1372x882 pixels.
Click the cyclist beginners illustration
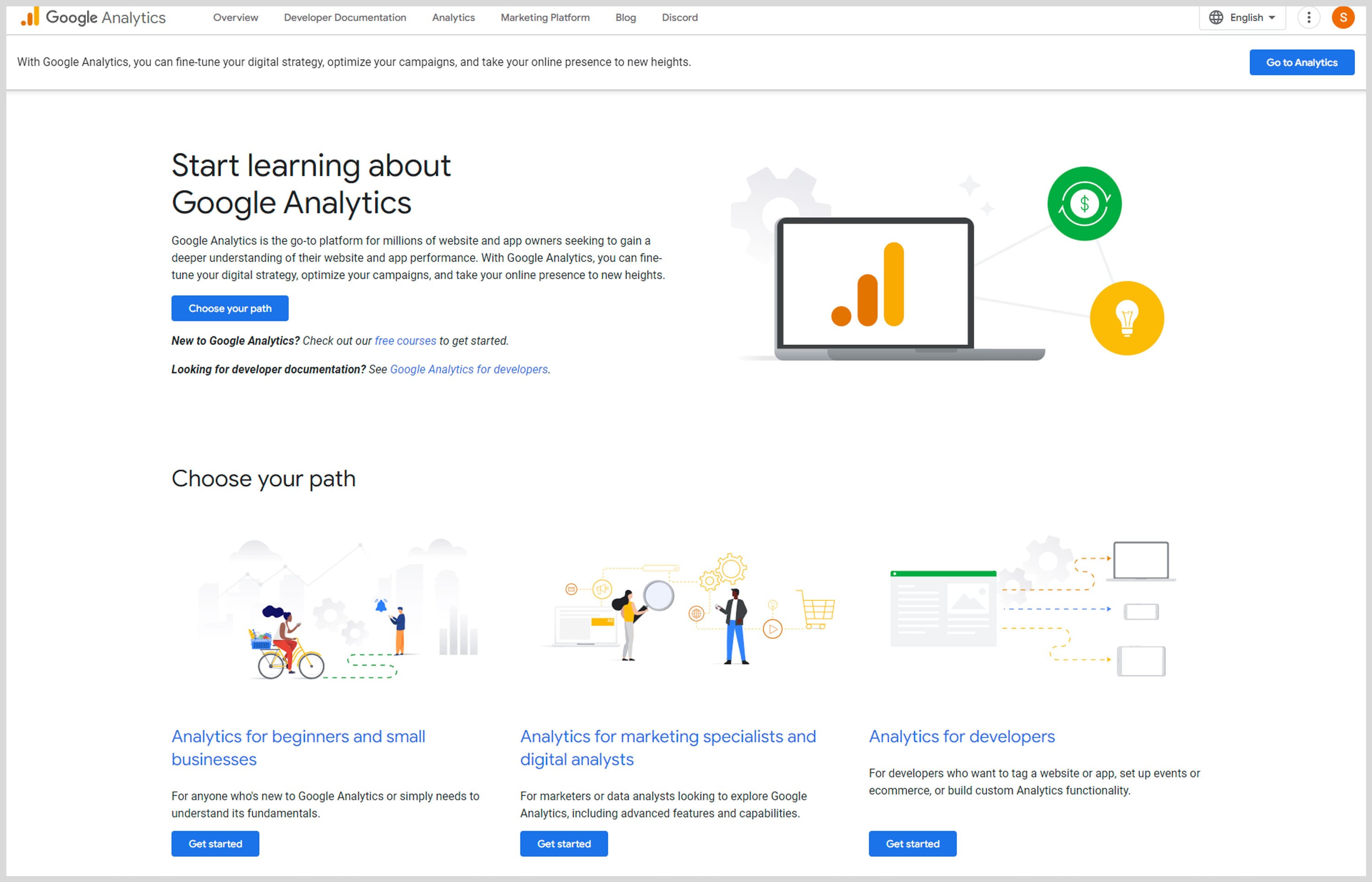[337, 609]
